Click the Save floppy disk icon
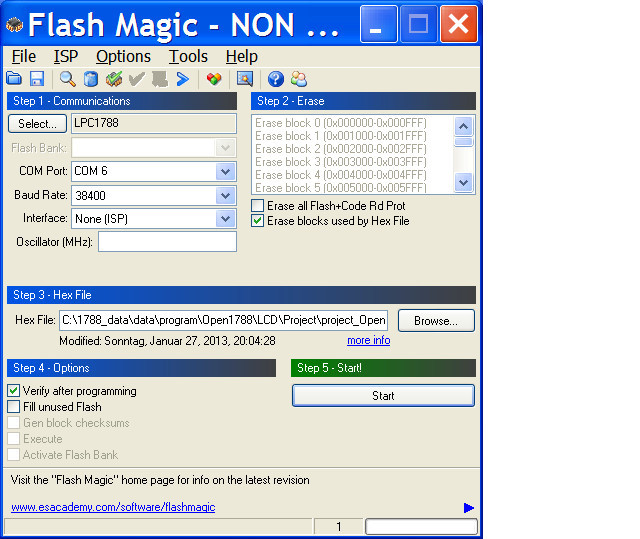Viewport: 640px width, 539px height. [x=37, y=78]
